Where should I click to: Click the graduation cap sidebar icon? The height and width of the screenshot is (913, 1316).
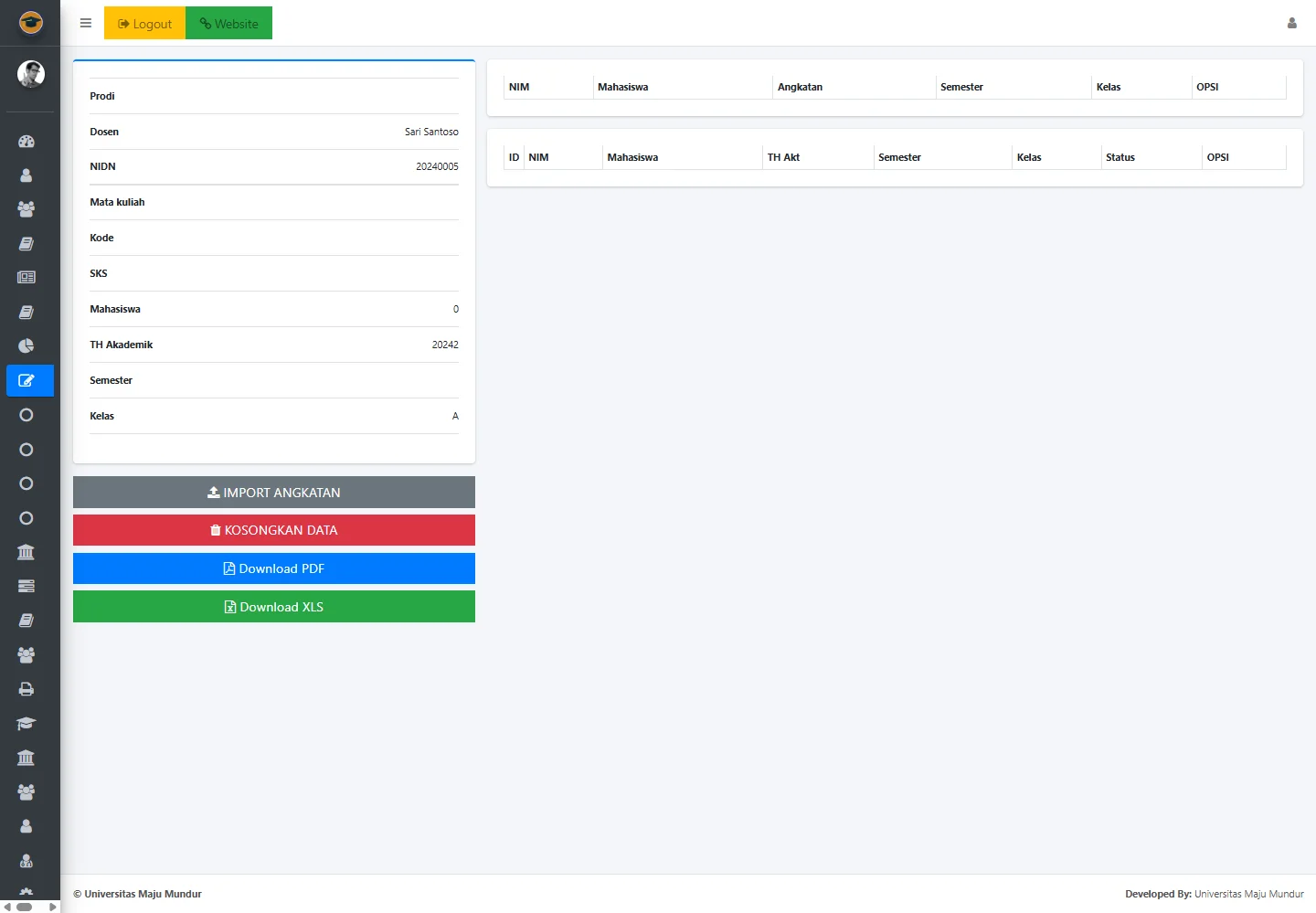(x=27, y=724)
